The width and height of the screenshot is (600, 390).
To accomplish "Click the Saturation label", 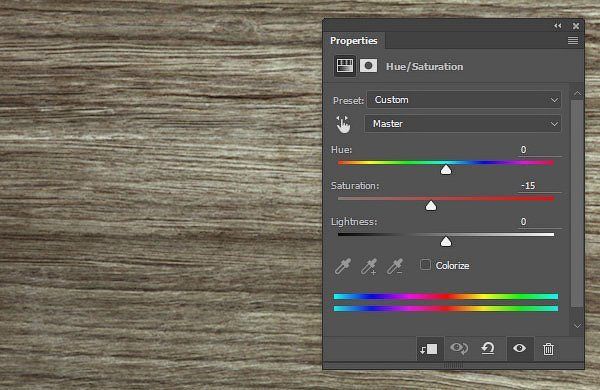I will (355, 186).
